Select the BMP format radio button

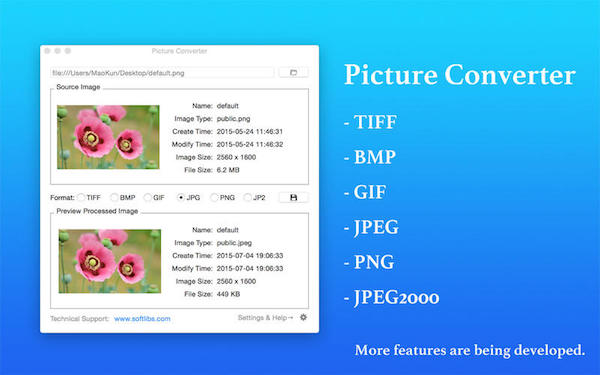pyautogui.click(x=114, y=197)
